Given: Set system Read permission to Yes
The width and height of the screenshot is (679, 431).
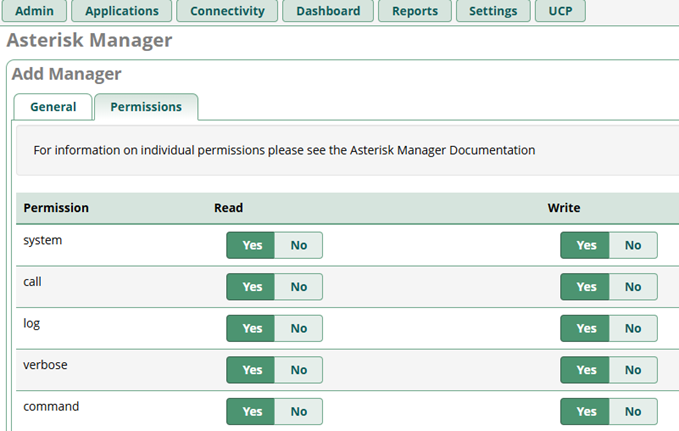Looking at the screenshot, I should coord(251,245).
